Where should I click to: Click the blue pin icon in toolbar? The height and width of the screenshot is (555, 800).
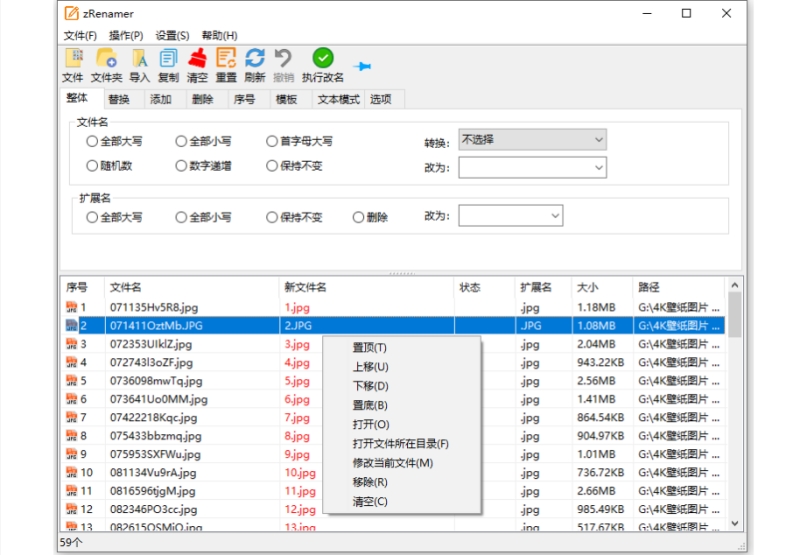coord(362,66)
